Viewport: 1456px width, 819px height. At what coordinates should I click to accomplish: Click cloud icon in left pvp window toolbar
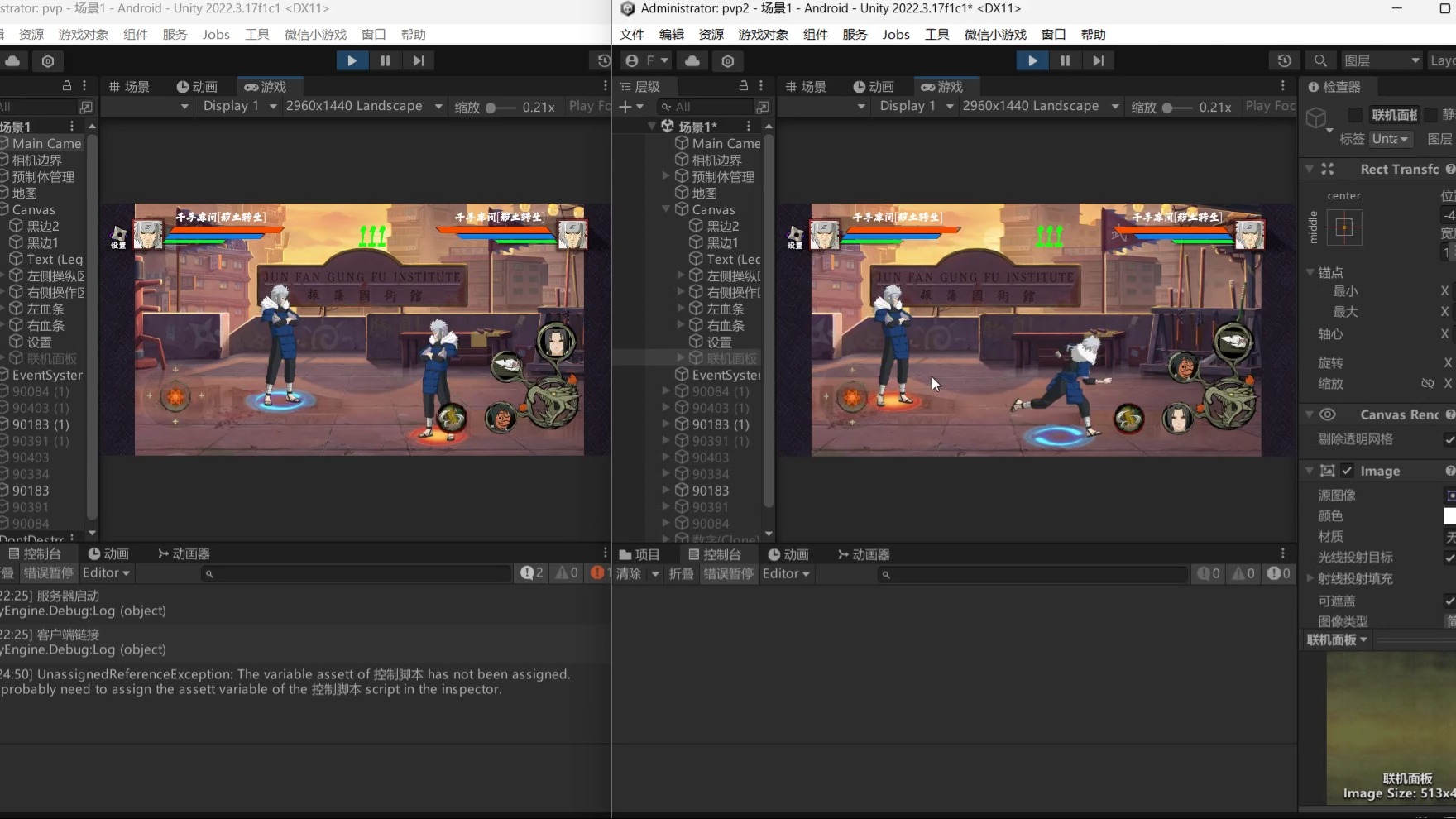pos(13,61)
